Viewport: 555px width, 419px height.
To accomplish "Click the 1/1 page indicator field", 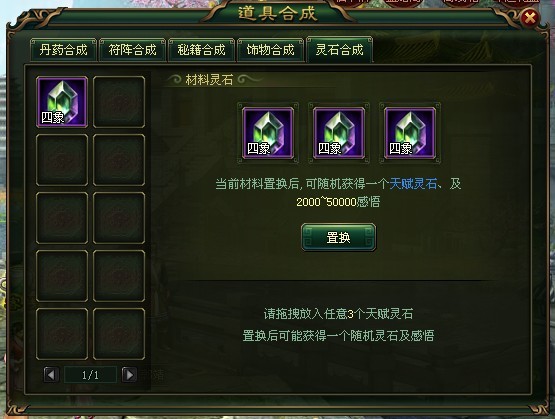I will pyautogui.click(x=90, y=375).
